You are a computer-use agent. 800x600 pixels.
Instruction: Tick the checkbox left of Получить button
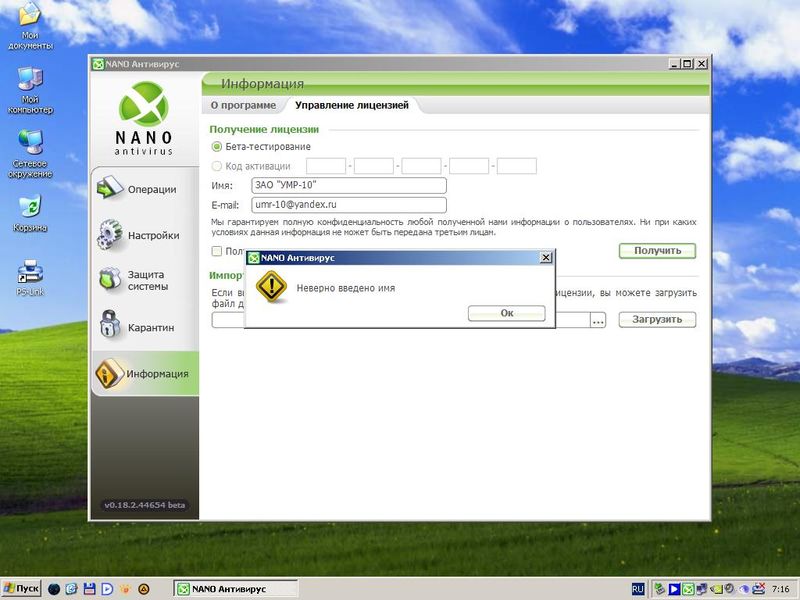click(x=217, y=251)
